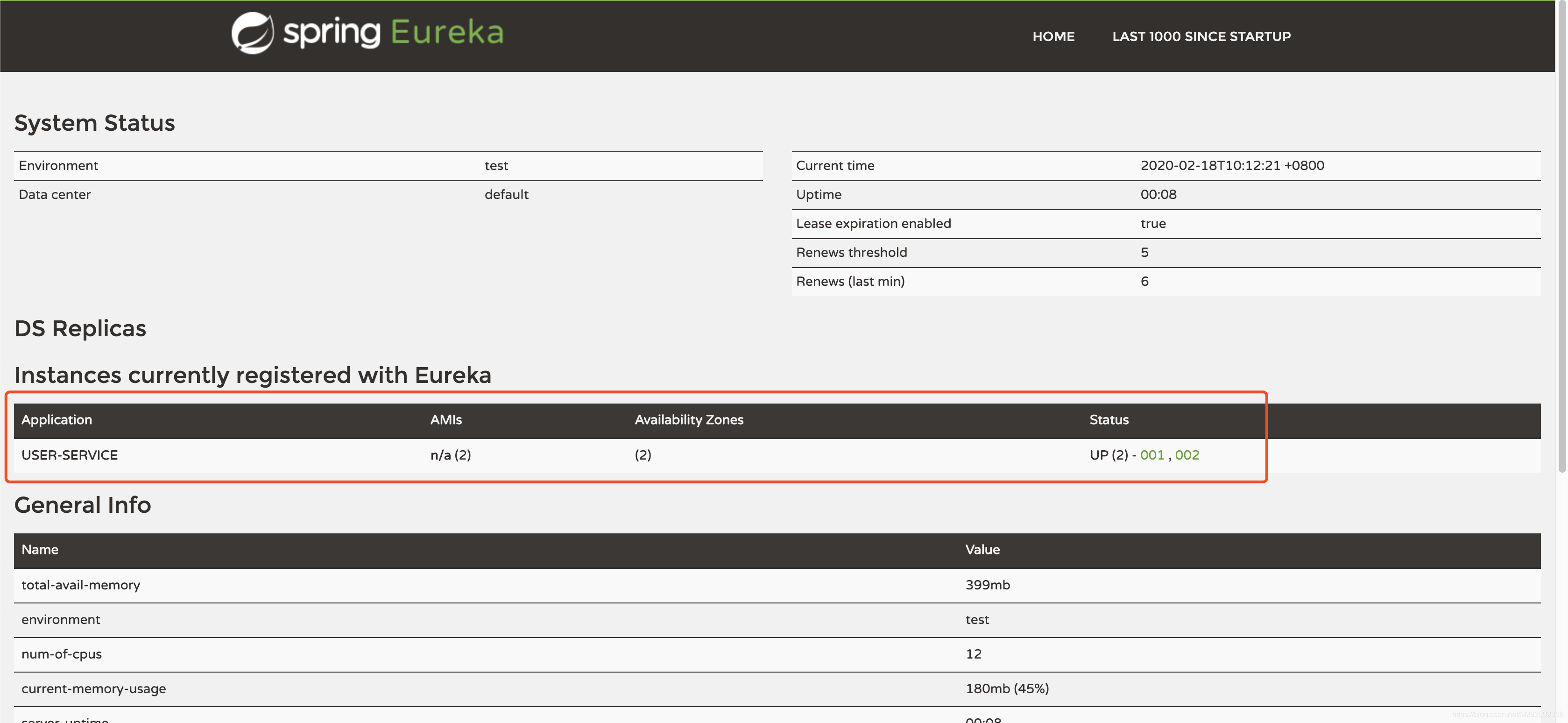Click the Availability Zones column header
Screen dimensions: 1568x723
tap(689, 419)
